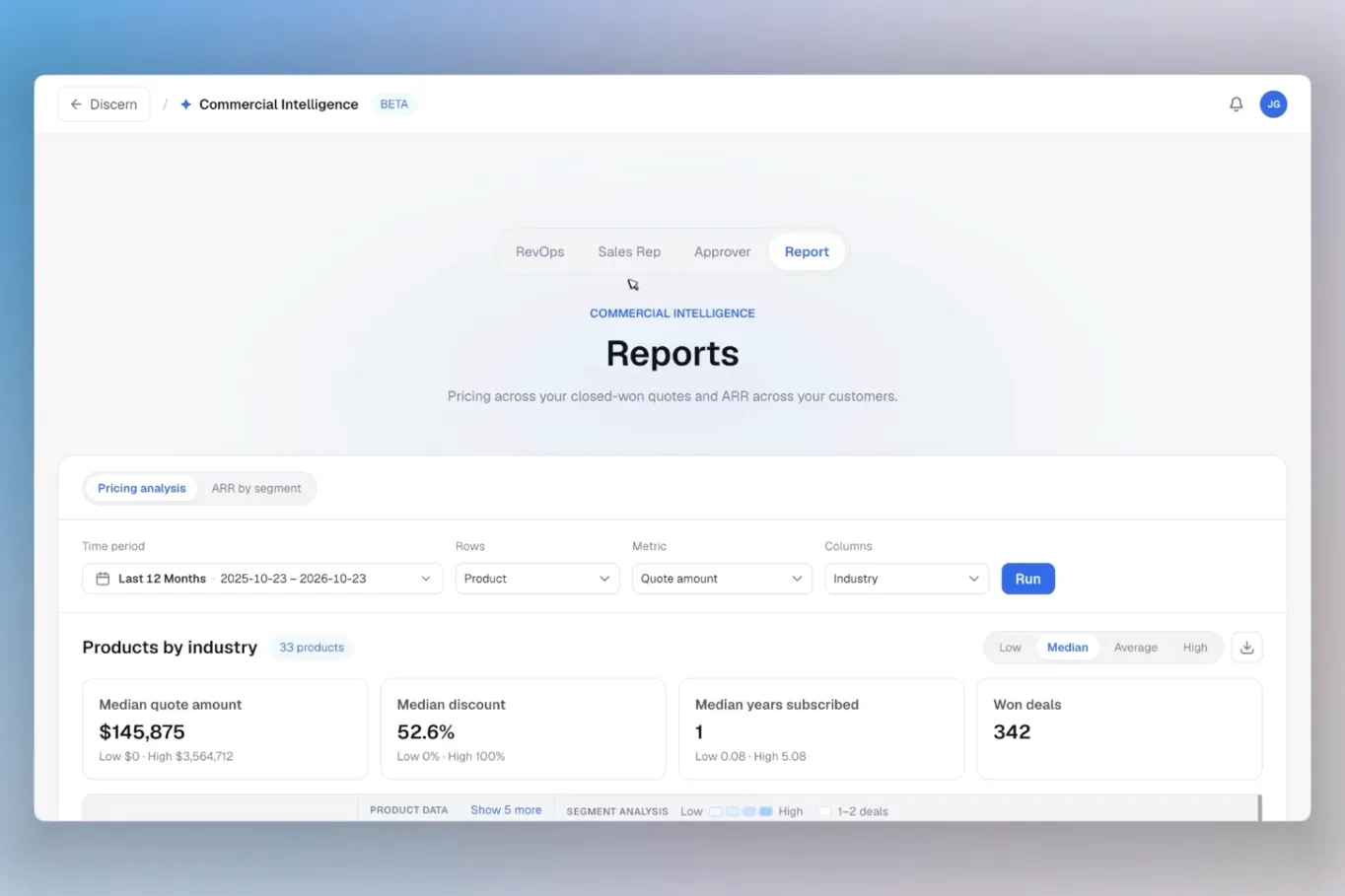The height and width of the screenshot is (896, 1345).
Task: Click the 1–2 deals legend box
Action: [824, 811]
